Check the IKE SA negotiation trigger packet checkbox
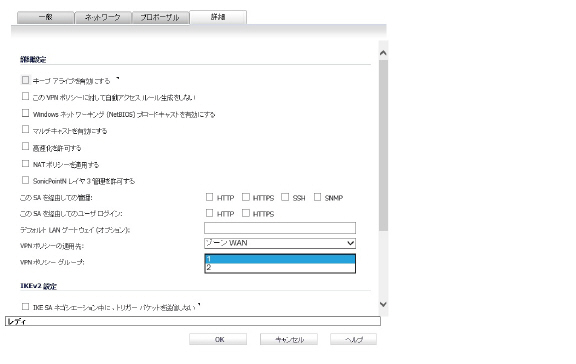 [x=25, y=306]
